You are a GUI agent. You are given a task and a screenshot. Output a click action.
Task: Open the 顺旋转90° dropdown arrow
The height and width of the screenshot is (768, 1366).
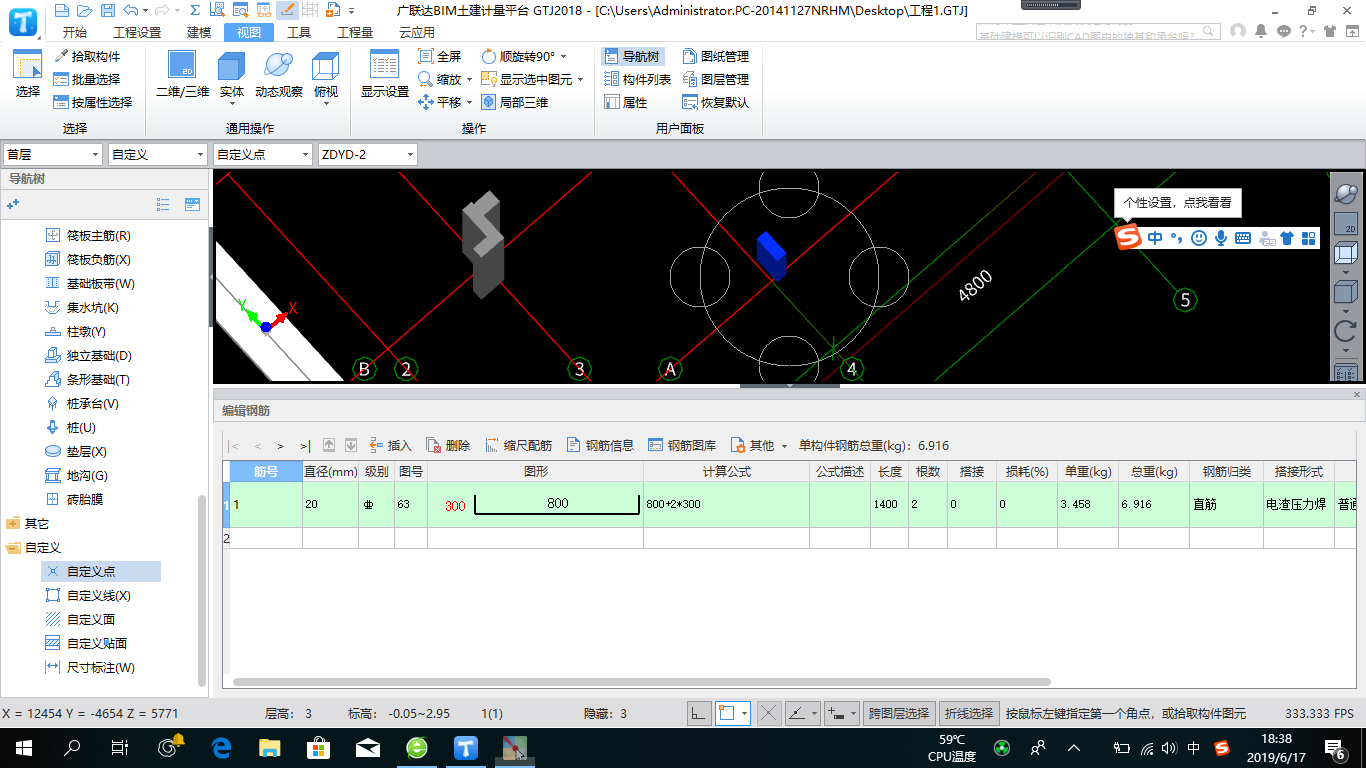click(563, 56)
